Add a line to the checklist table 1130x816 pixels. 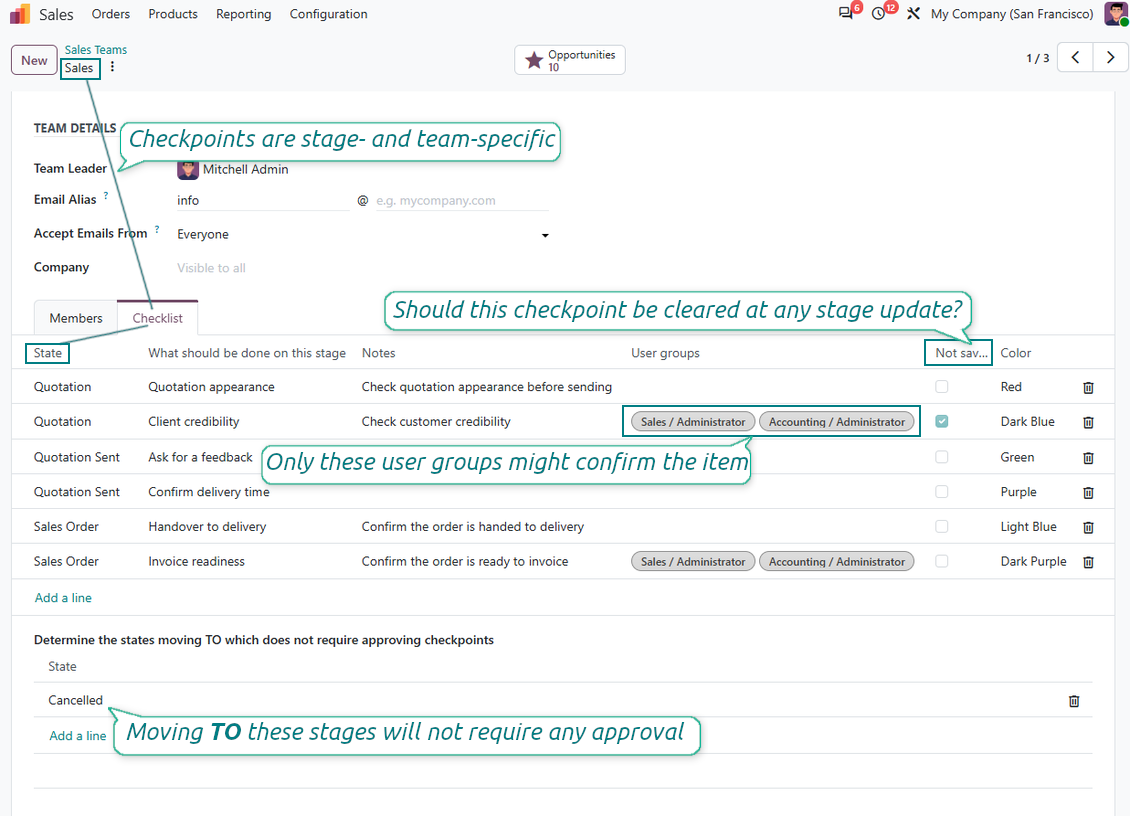[x=63, y=598]
